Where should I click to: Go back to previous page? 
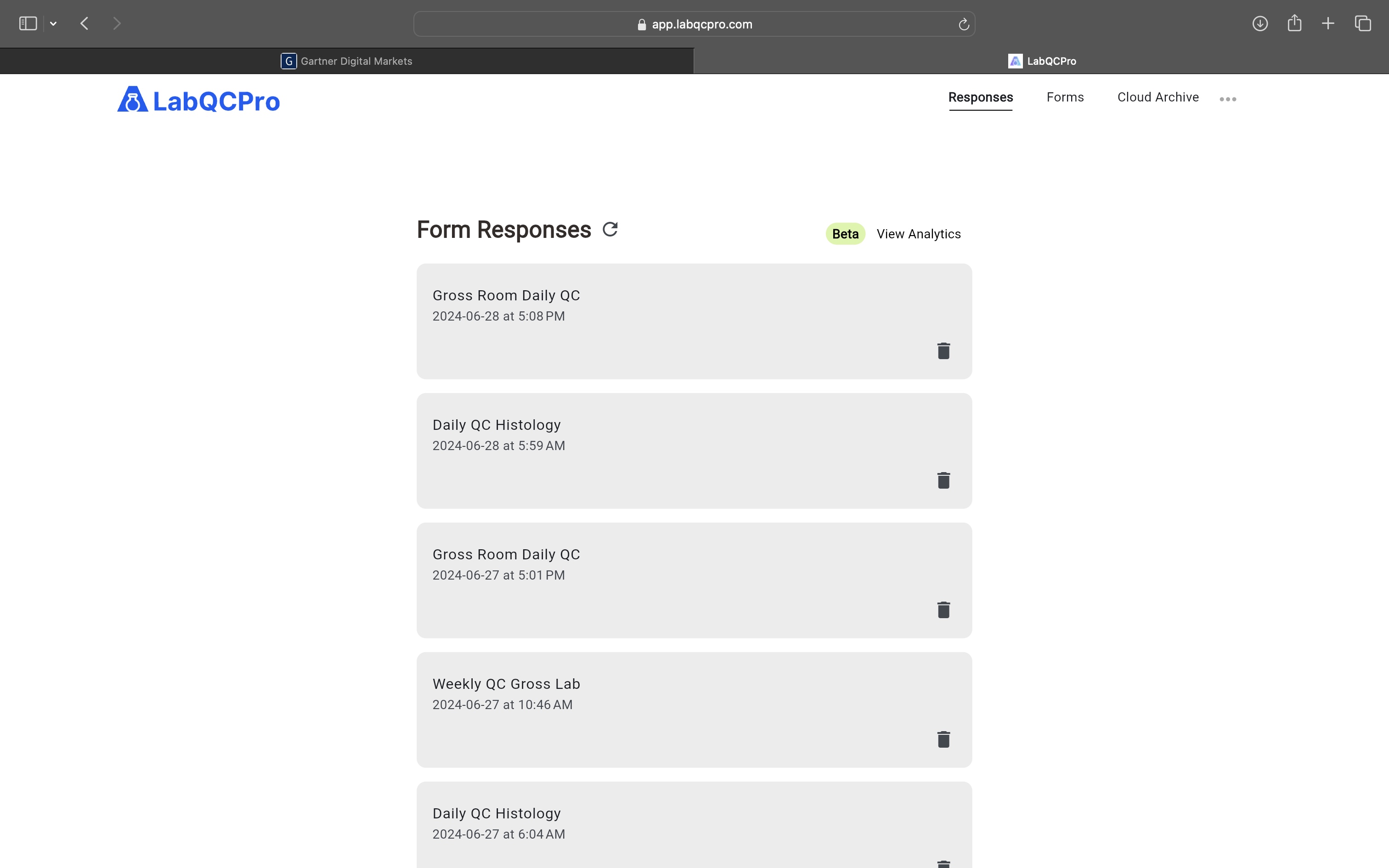coord(85,23)
